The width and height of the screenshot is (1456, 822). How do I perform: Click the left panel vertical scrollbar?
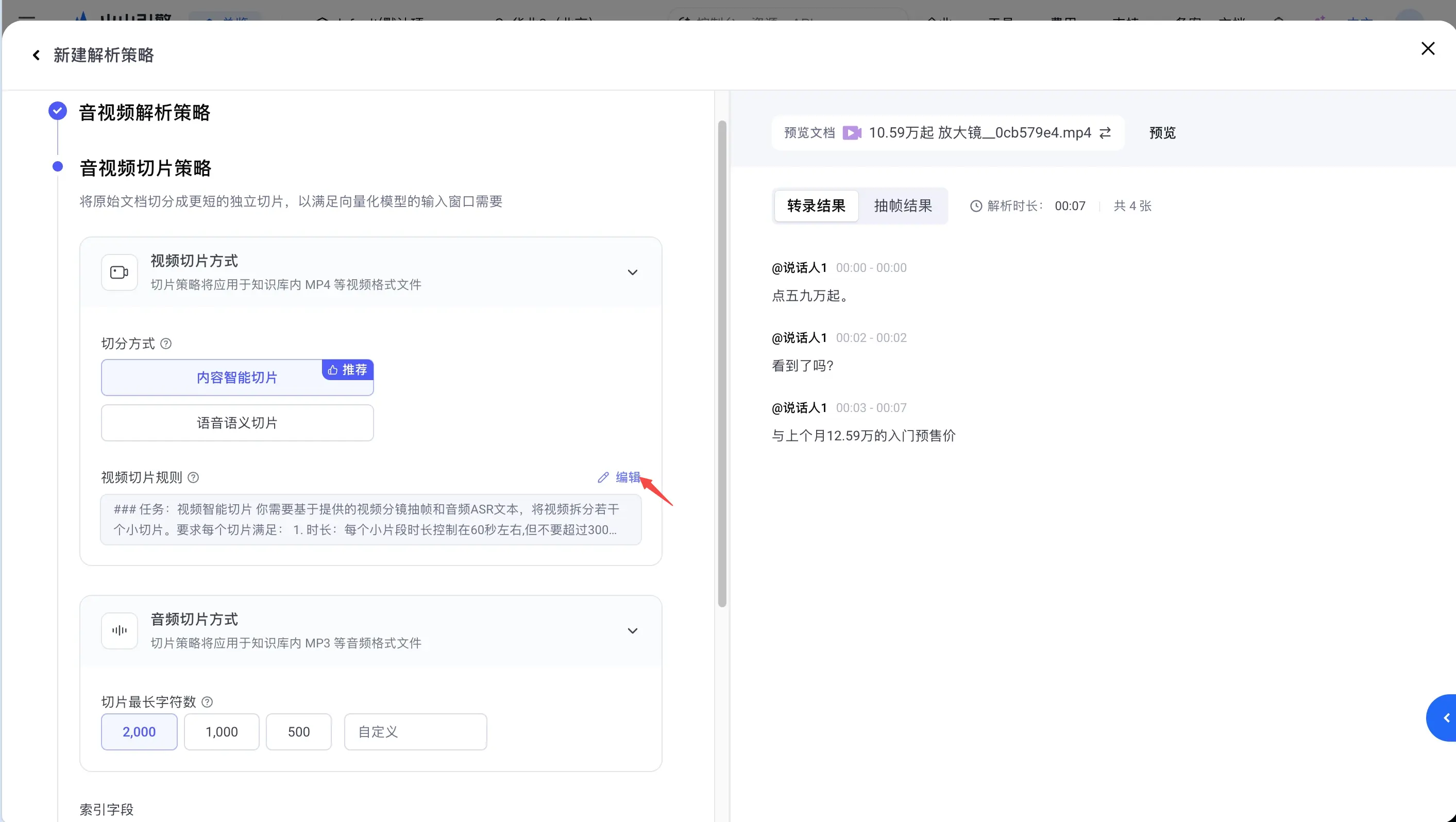(722, 364)
